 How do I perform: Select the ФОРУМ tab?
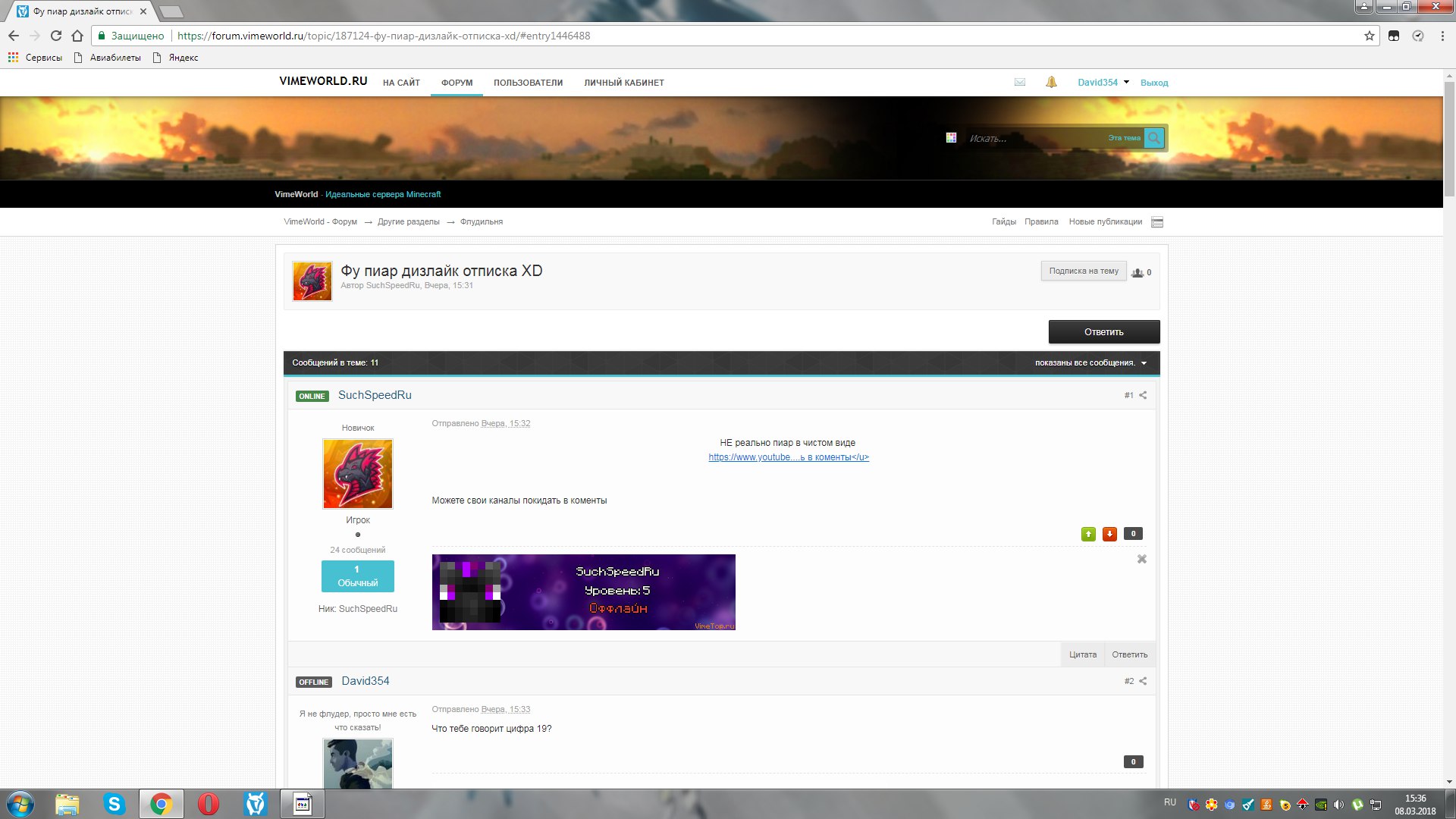(x=457, y=83)
